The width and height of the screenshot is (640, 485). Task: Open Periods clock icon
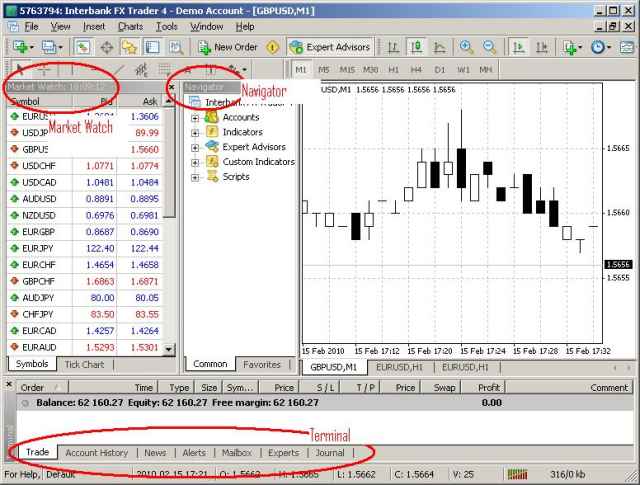point(598,47)
